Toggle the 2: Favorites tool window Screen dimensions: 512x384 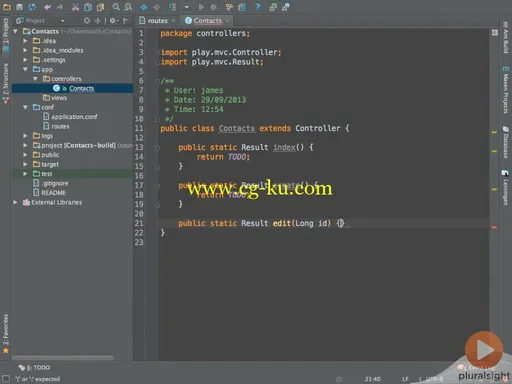click(6, 334)
